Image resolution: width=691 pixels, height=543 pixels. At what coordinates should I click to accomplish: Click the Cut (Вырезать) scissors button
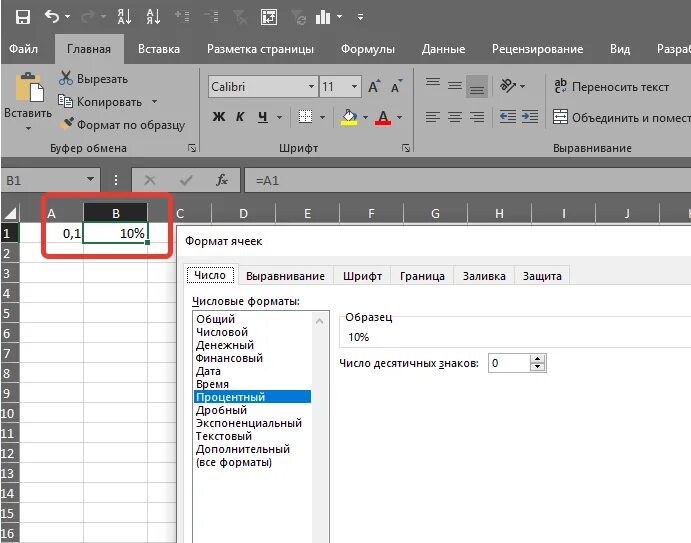[93, 79]
